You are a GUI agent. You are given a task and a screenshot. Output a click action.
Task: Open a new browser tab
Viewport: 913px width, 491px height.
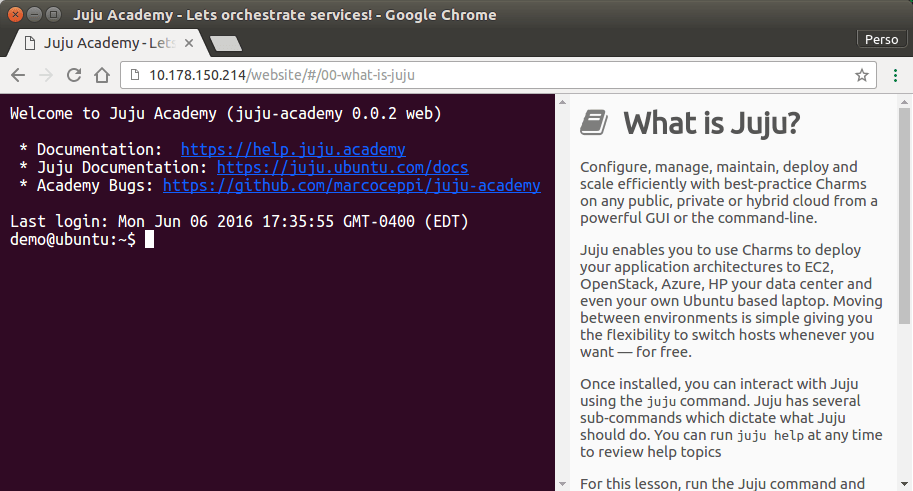tap(226, 43)
